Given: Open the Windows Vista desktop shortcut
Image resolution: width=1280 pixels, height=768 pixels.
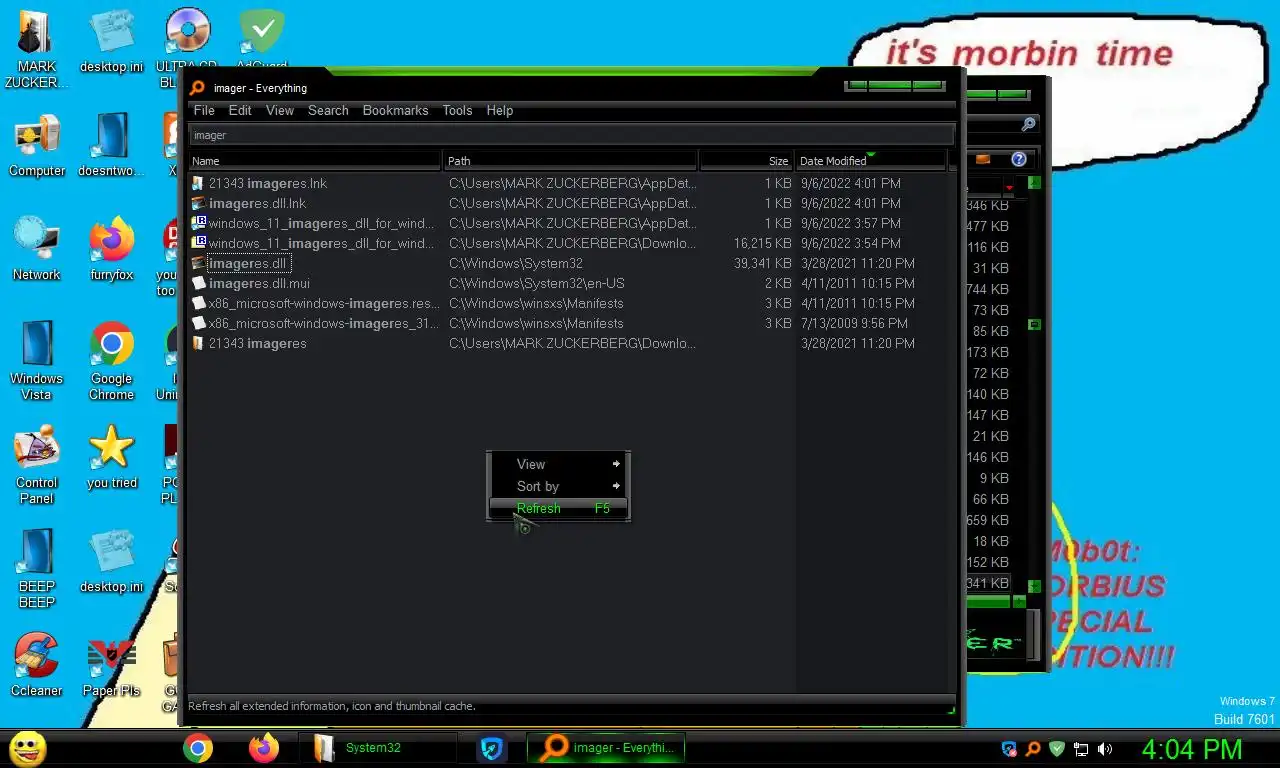Looking at the screenshot, I should coord(37,361).
